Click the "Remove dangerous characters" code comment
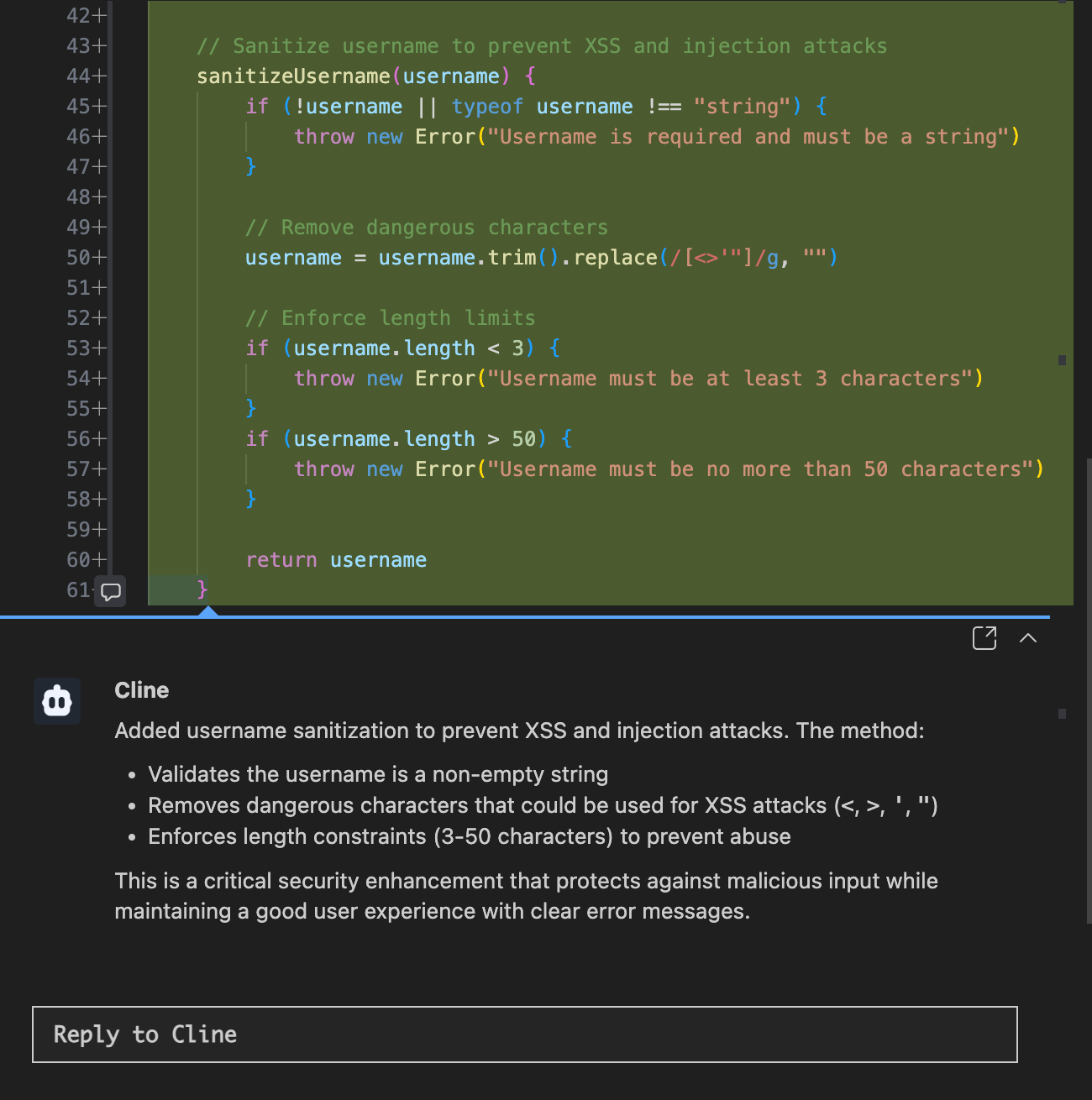The height and width of the screenshot is (1100, 1092). coord(426,228)
